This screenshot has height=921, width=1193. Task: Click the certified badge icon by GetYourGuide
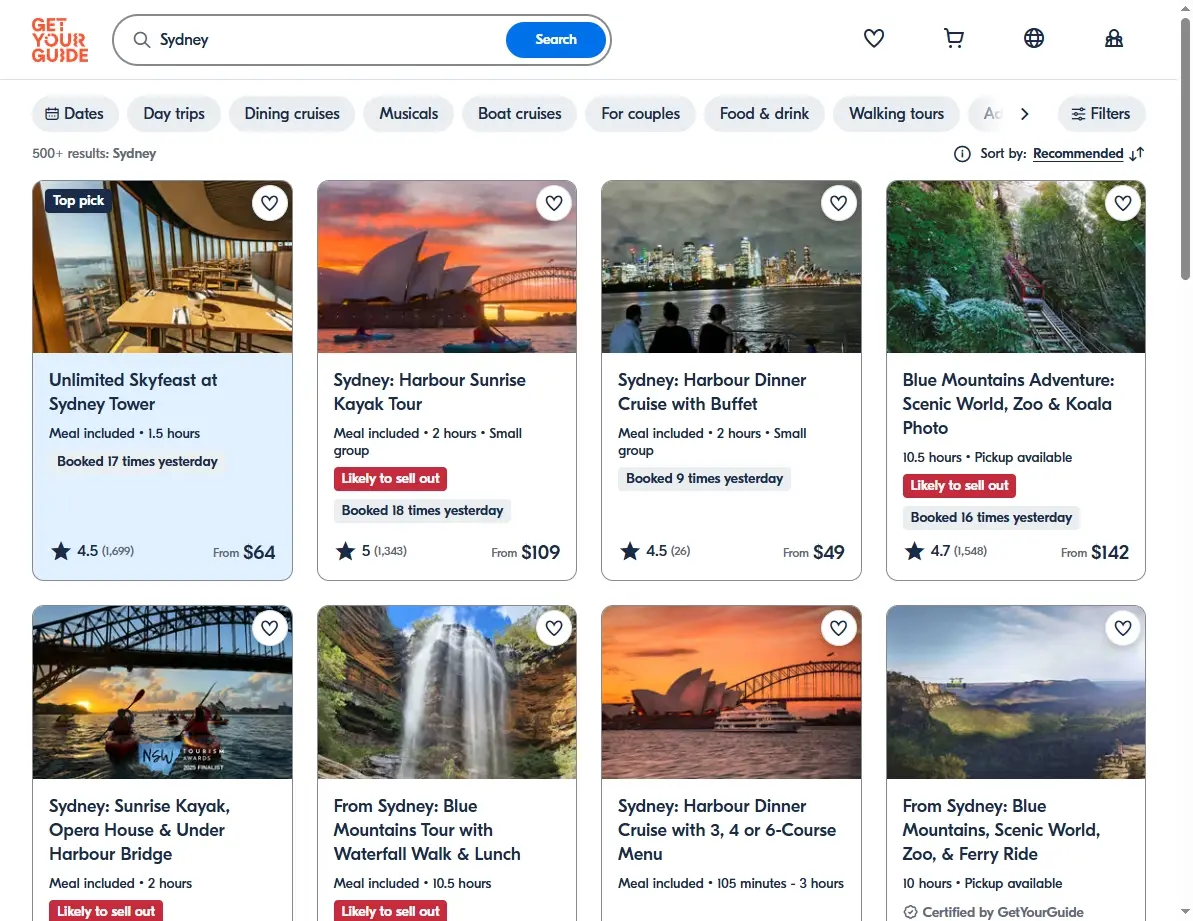[x=910, y=912]
